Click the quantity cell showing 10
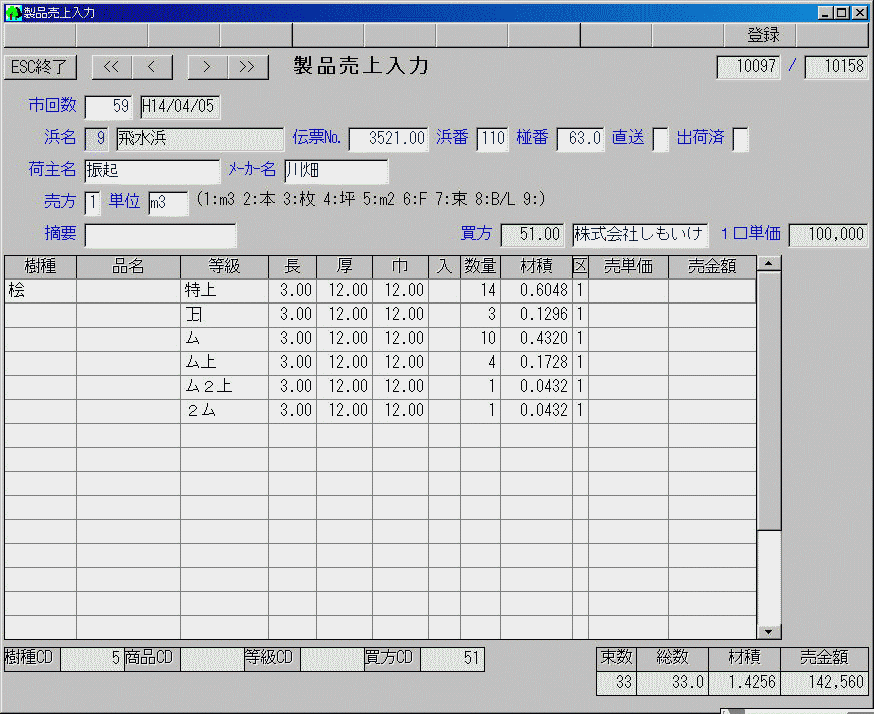Image resolution: width=874 pixels, height=714 pixels. click(x=480, y=339)
